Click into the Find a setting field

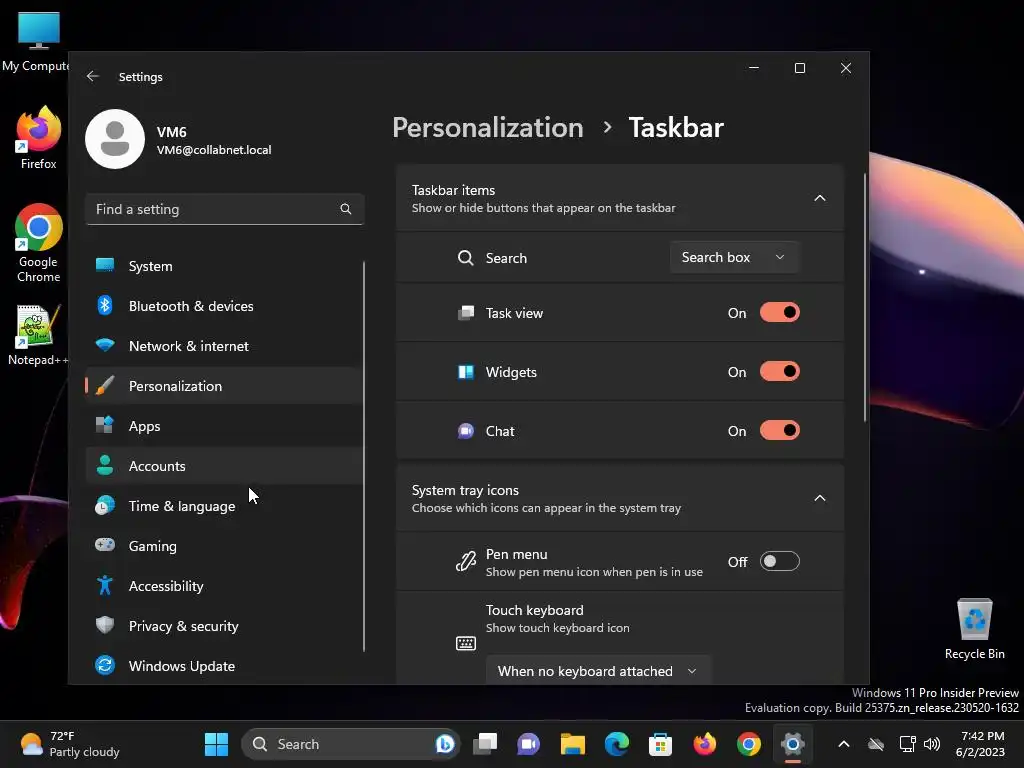[x=224, y=209]
